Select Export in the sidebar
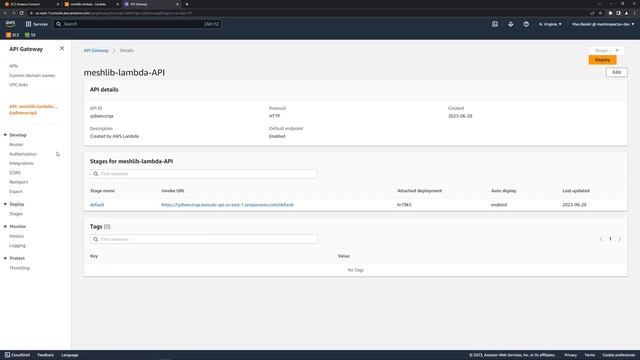The width and height of the screenshot is (640, 360). click(x=16, y=191)
